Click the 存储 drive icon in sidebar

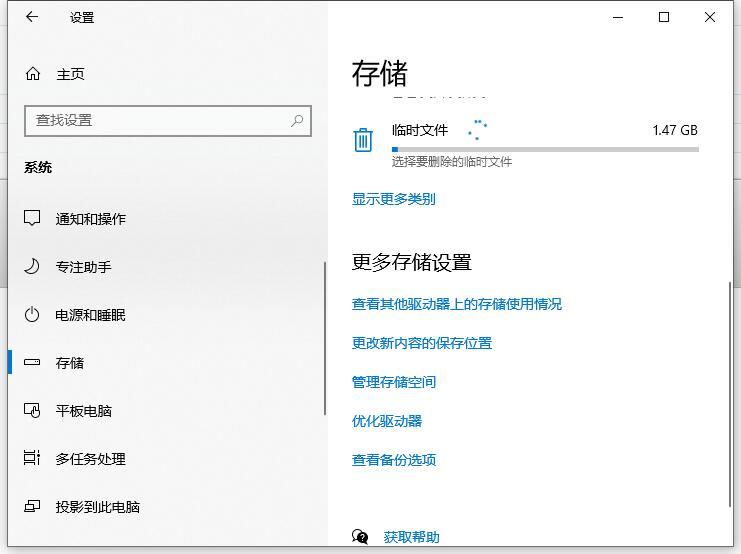32,363
